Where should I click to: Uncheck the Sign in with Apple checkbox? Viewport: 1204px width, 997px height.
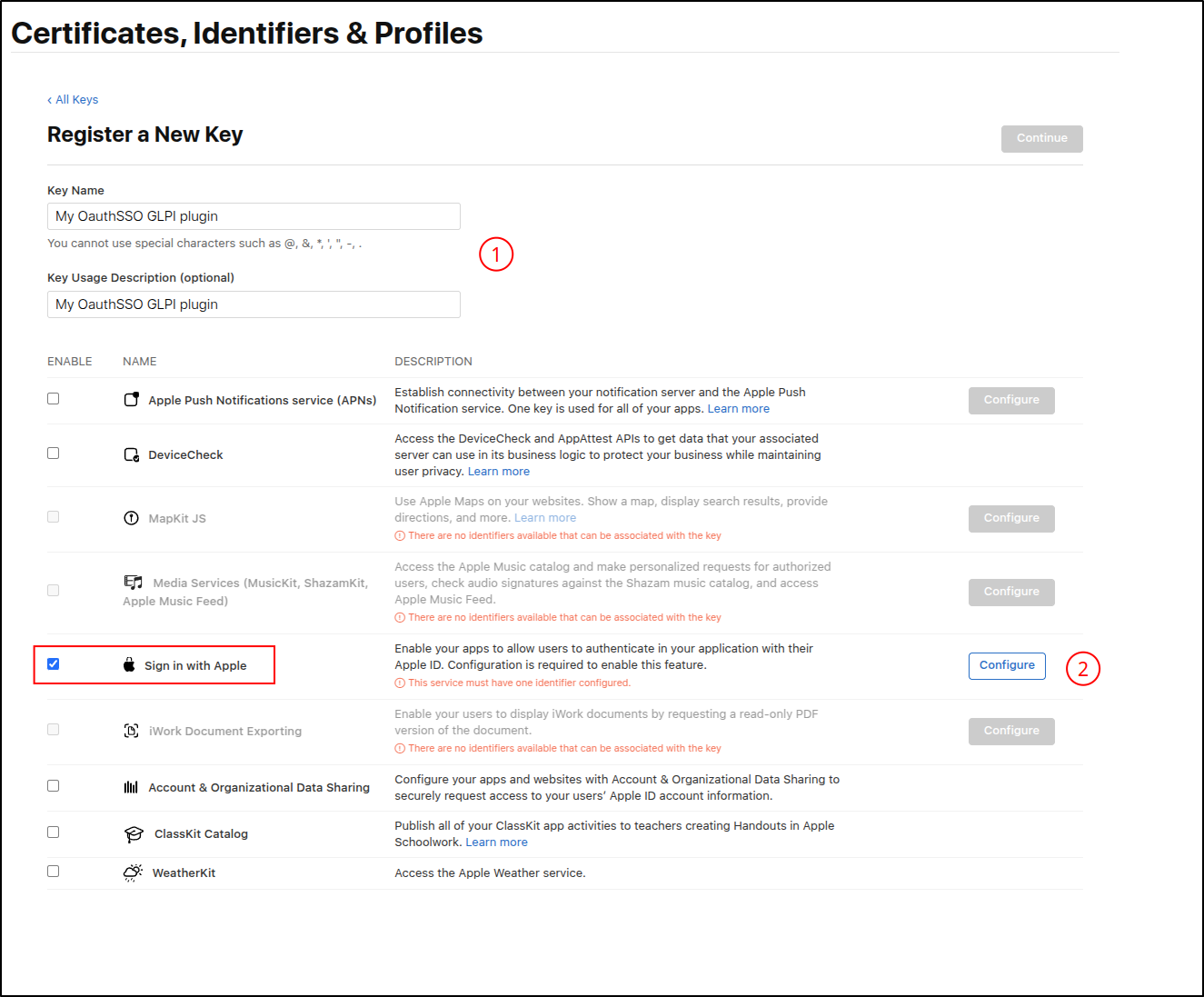54,664
